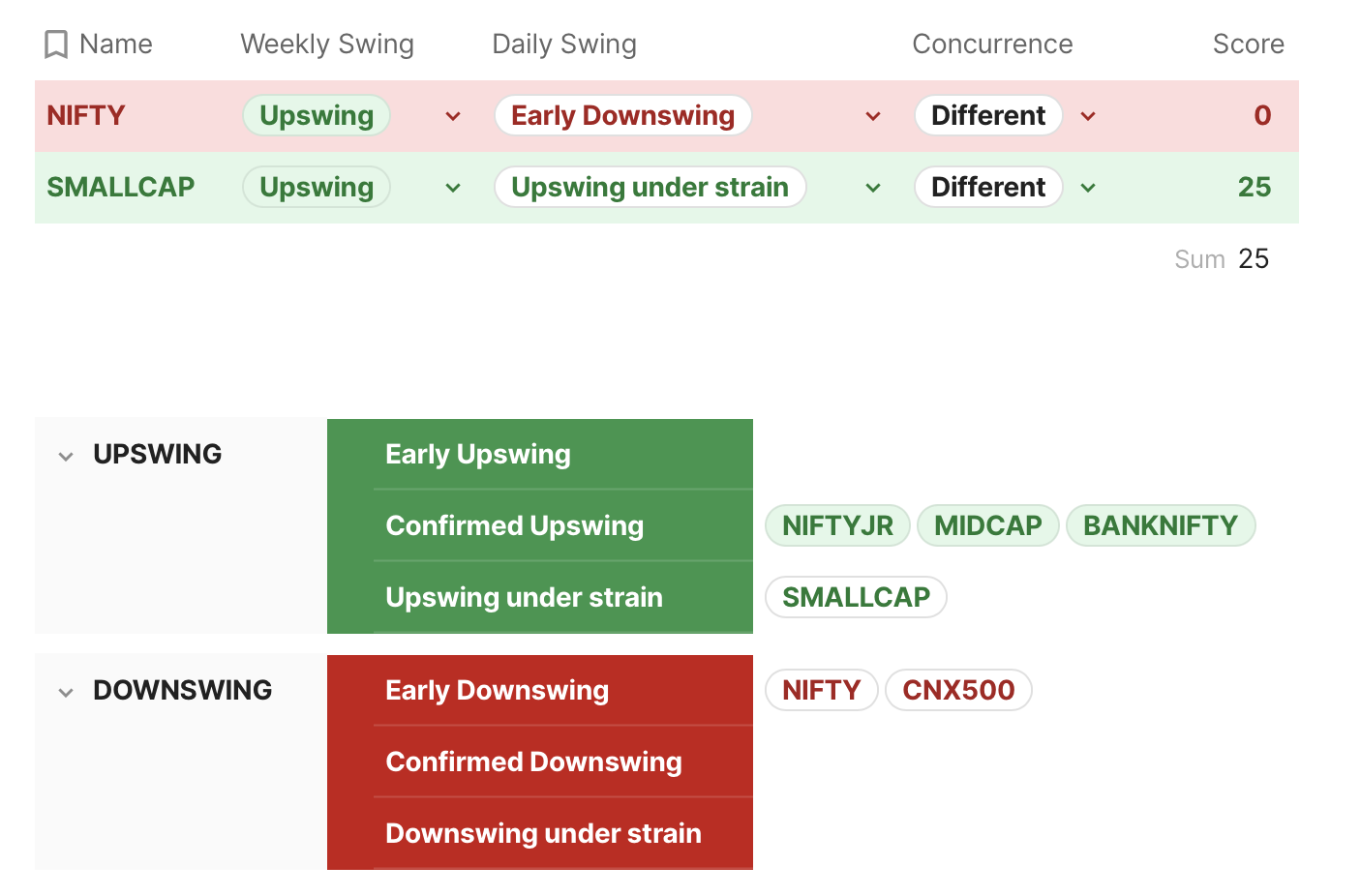Collapse the DOWNSWING group
This screenshot has width=1361, height=896.
pos(66,692)
